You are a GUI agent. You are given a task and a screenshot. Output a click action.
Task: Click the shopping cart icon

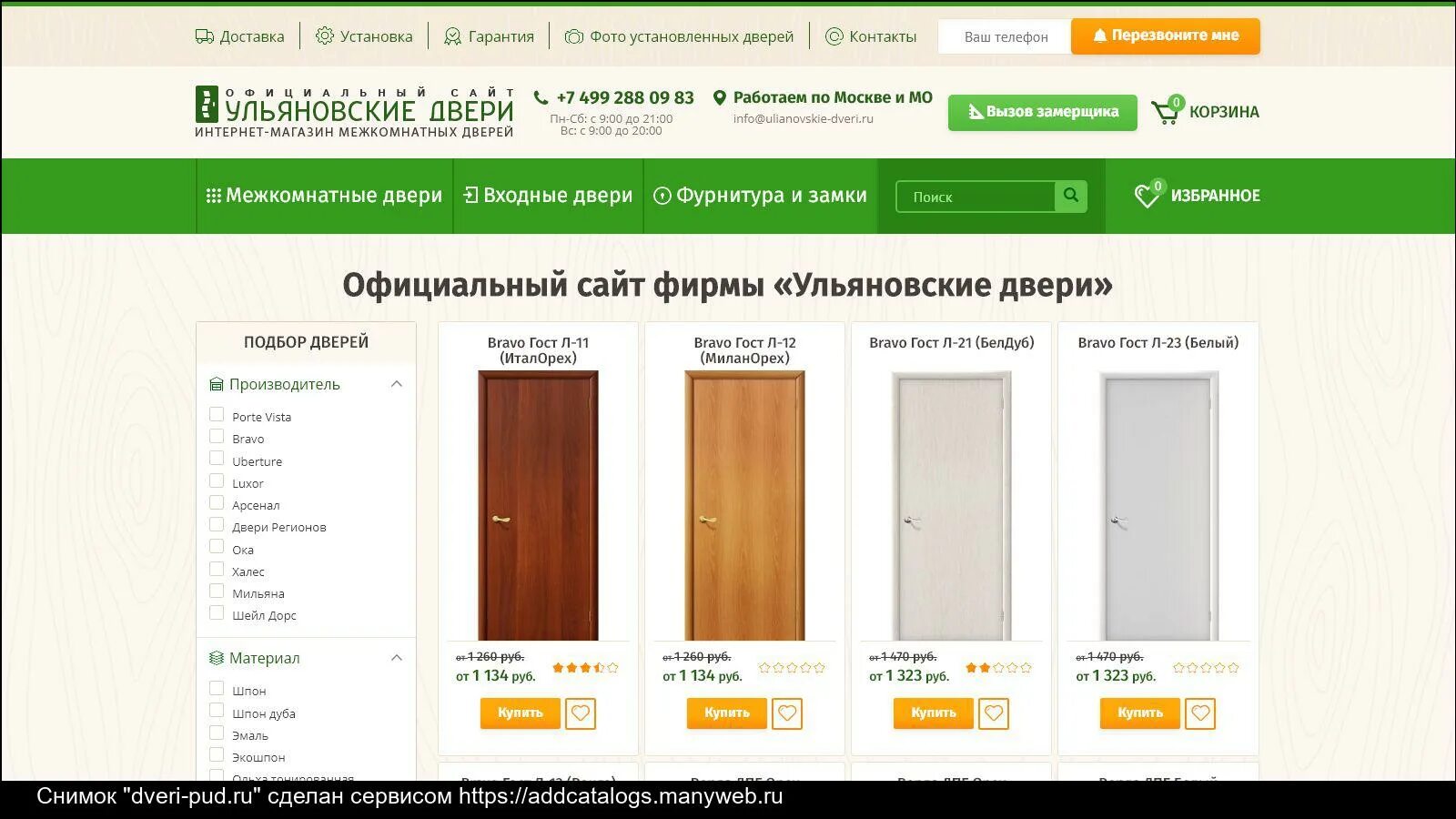pyautogui.click(x=1165, y=111)
